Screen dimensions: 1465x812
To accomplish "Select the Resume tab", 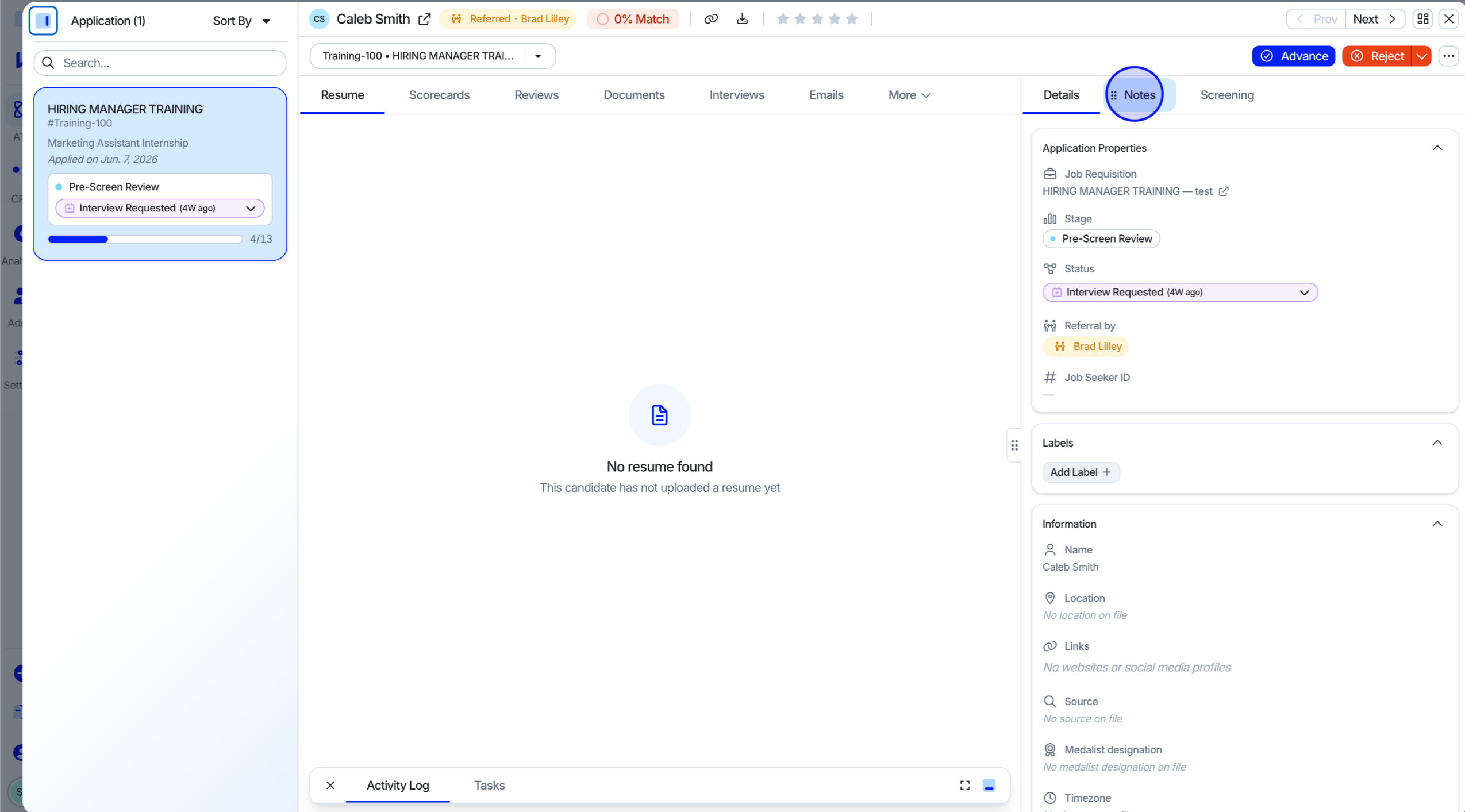I will 342,95.
